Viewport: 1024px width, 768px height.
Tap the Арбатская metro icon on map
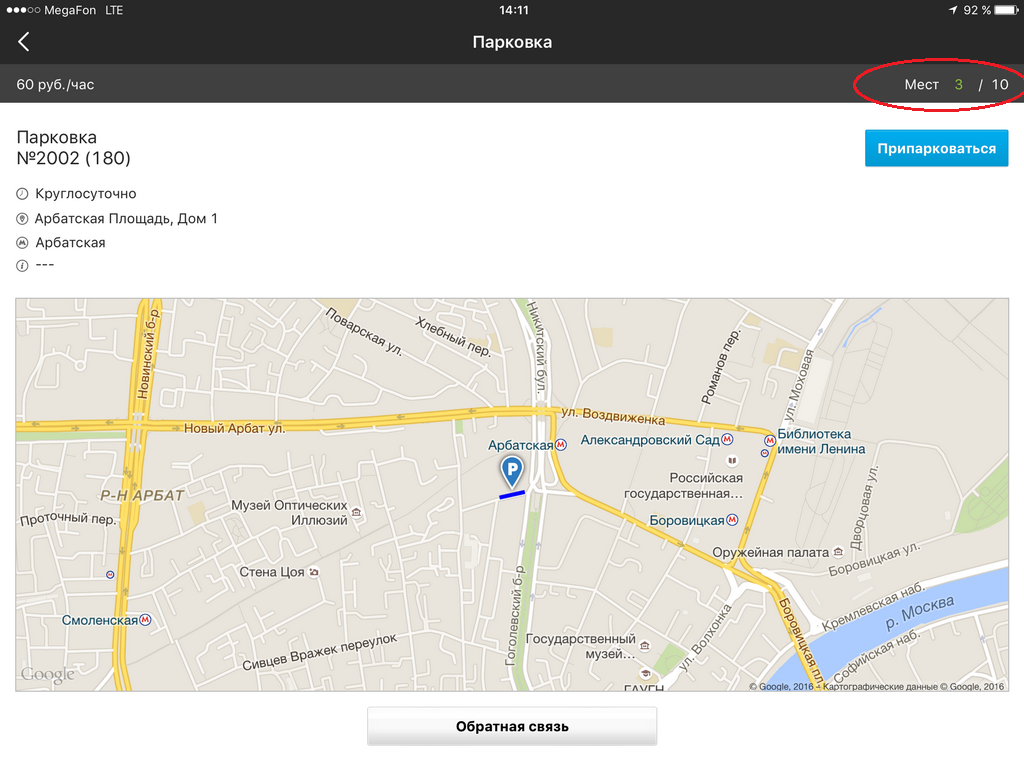[561, 445]
